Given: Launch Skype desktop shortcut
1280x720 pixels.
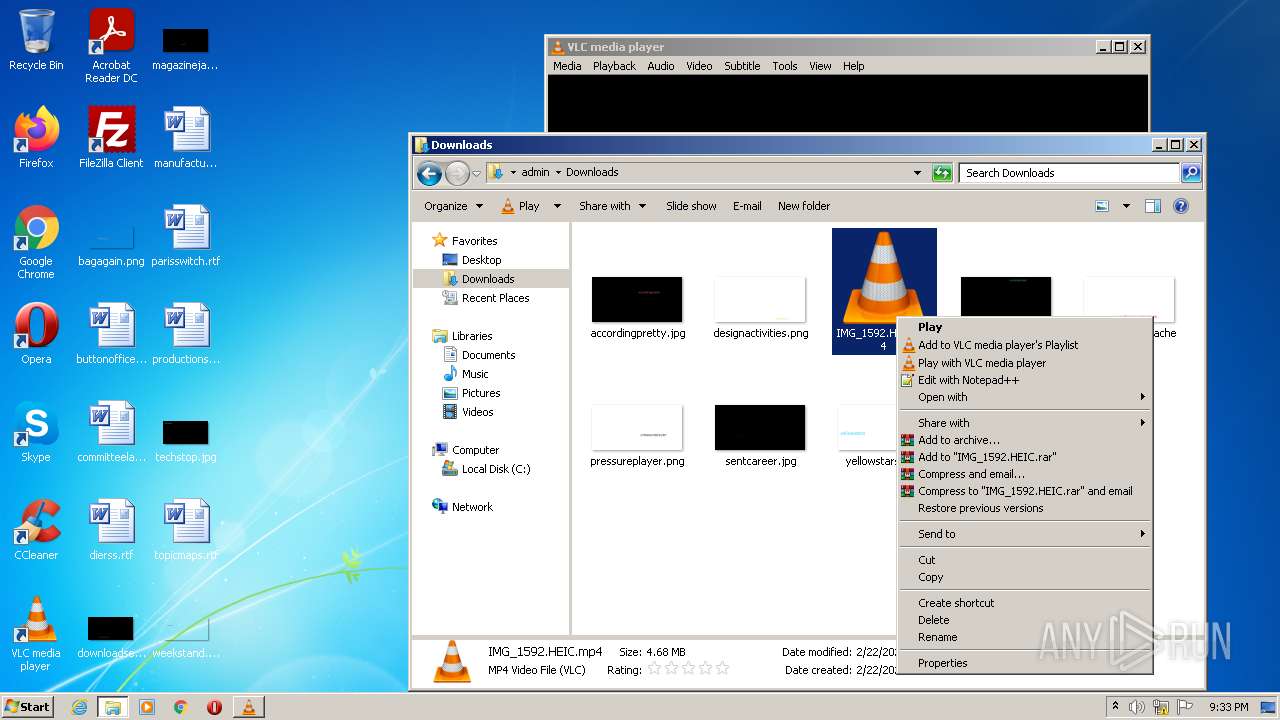Looking at the screenshot, I should pos(36,432).
